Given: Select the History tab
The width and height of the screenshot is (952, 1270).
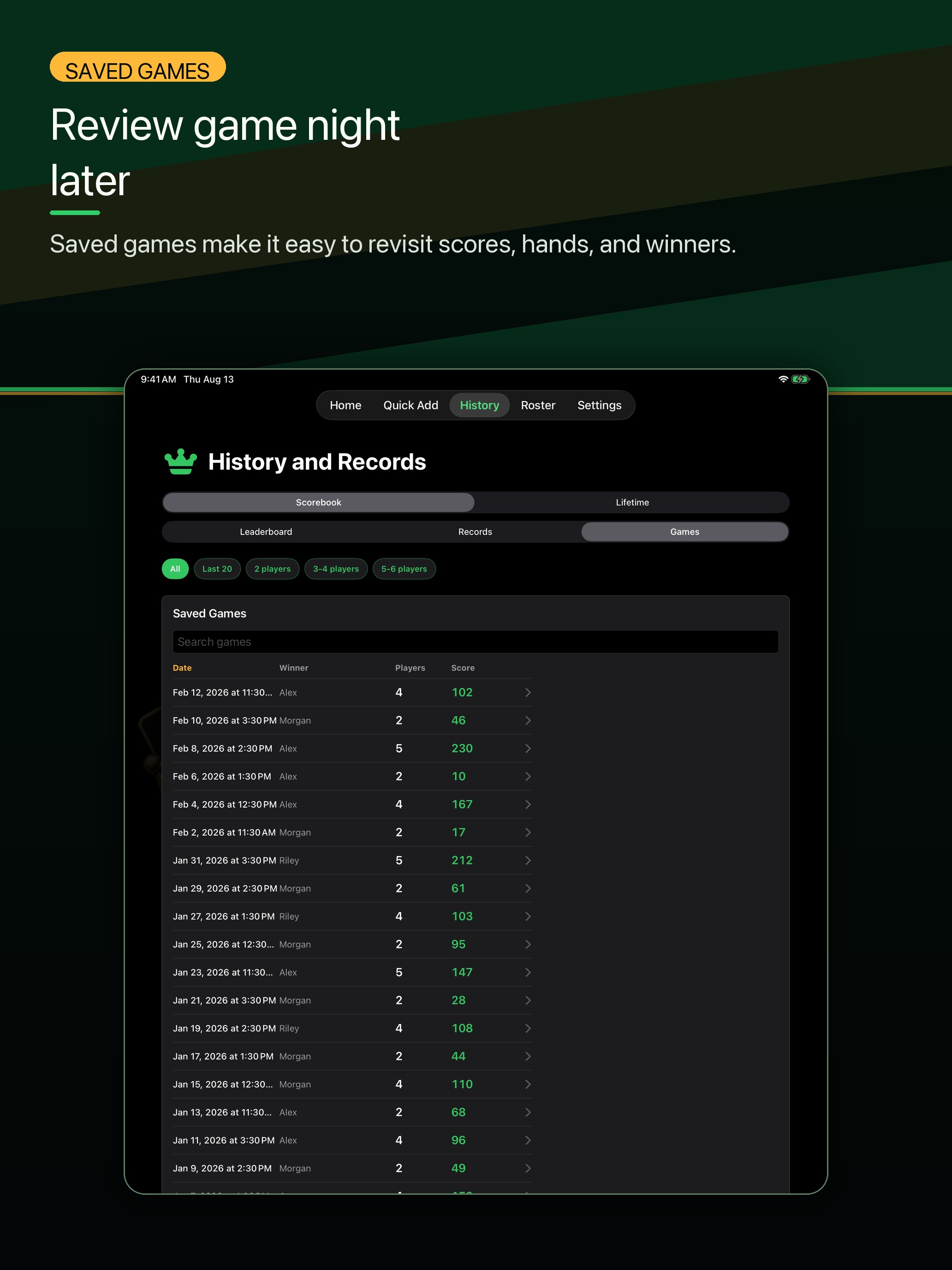Looking at the screenshot, I should tap(479, 405).
